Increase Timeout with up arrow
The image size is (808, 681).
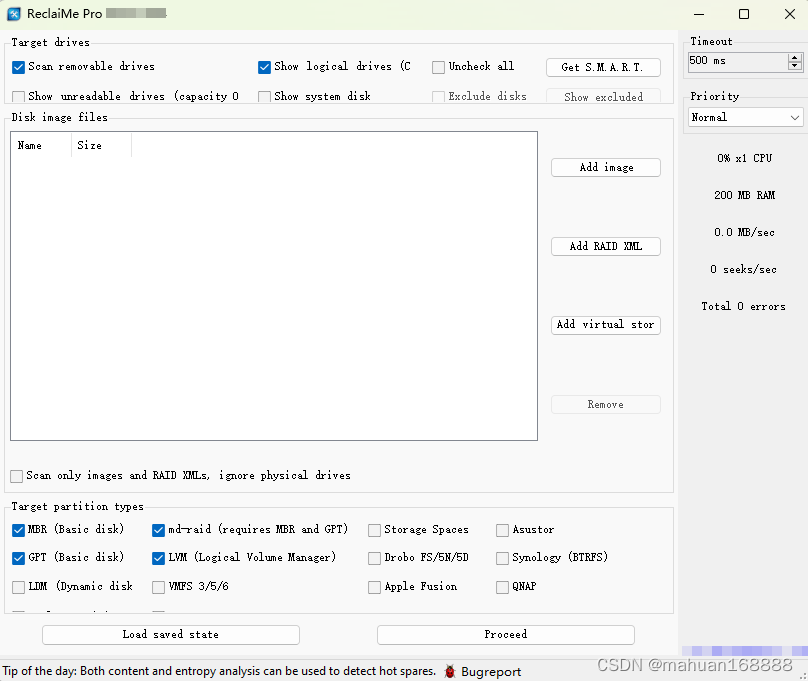point(795,58)
